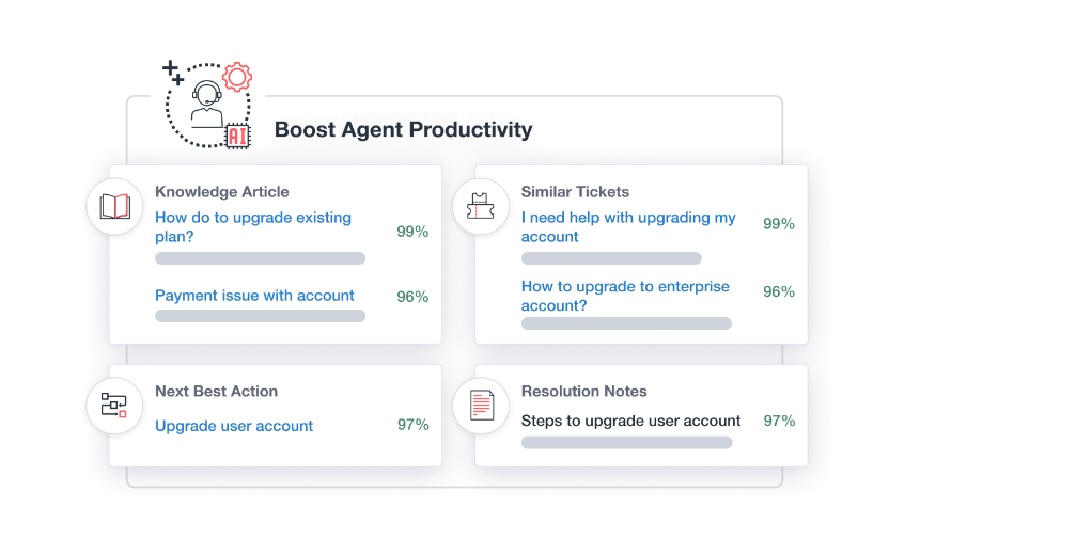Open 'I need help with upgrading my account' ticket

pos(628,227)
